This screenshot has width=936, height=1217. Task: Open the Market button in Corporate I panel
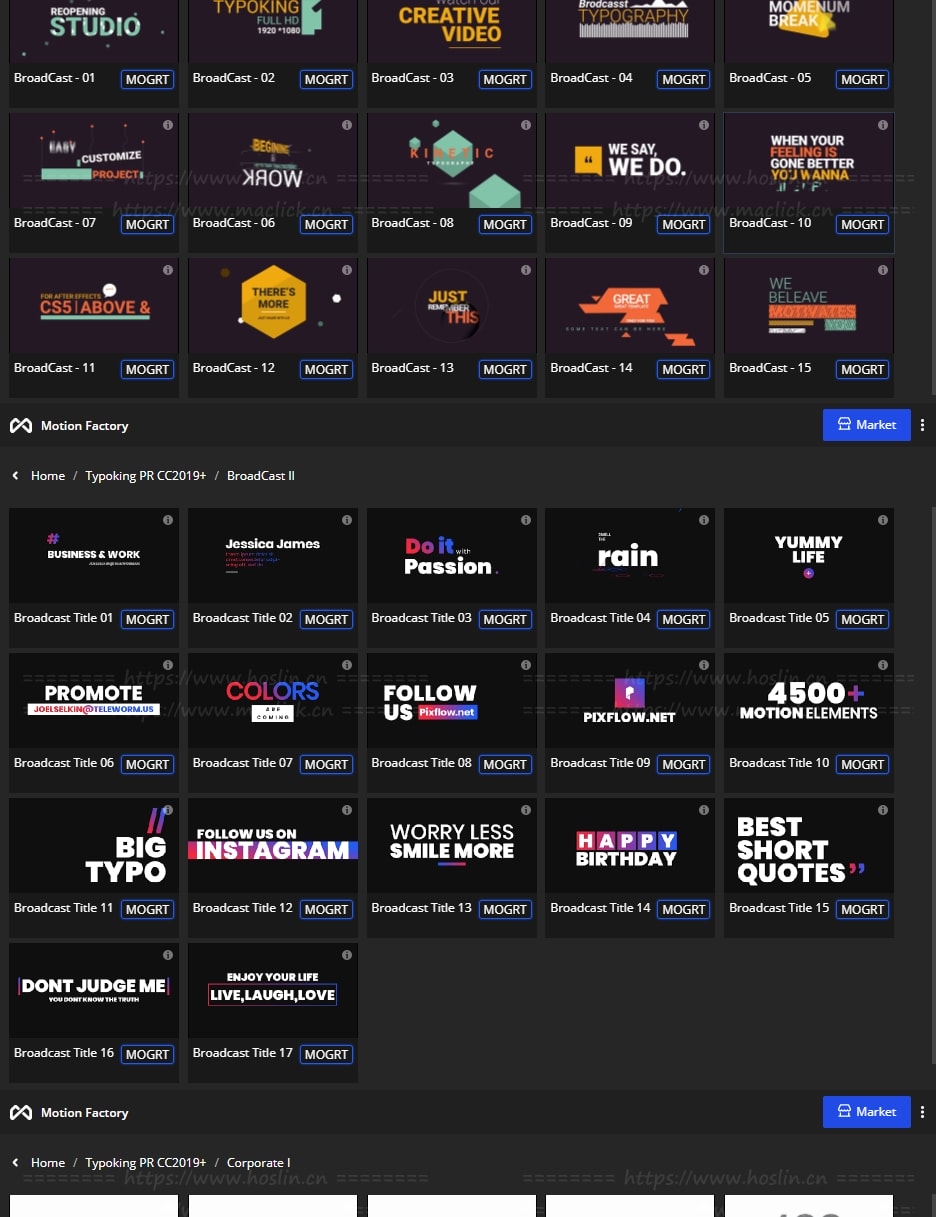pos(866,1112)
